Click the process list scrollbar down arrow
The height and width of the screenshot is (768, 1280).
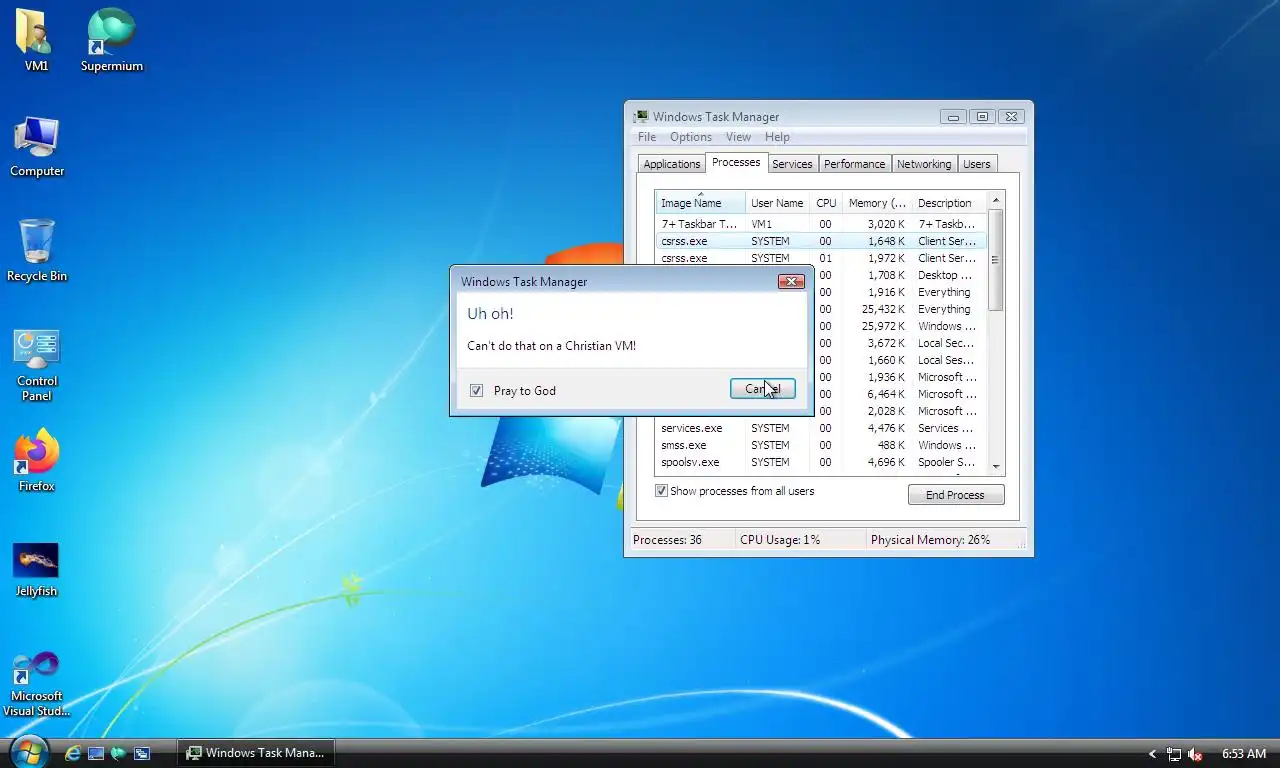point(995,466)
